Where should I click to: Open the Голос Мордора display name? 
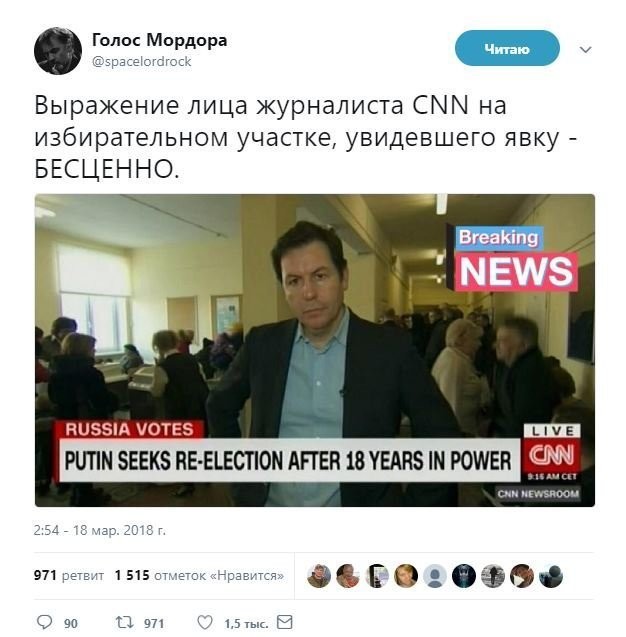click(x=159, y=40)
